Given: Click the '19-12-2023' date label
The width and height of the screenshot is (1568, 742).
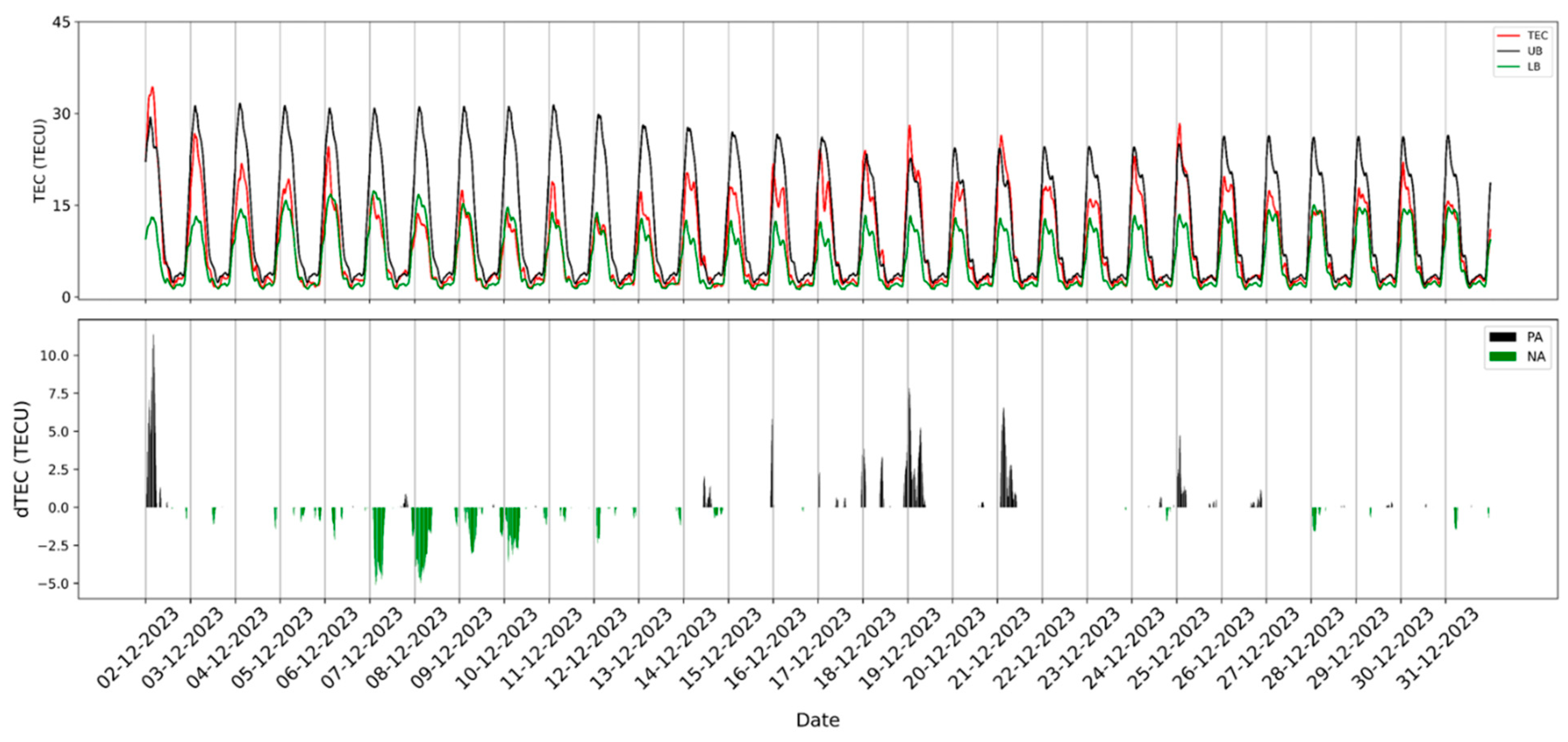Looking at the screenshot, I should click(x=900, y=650).
